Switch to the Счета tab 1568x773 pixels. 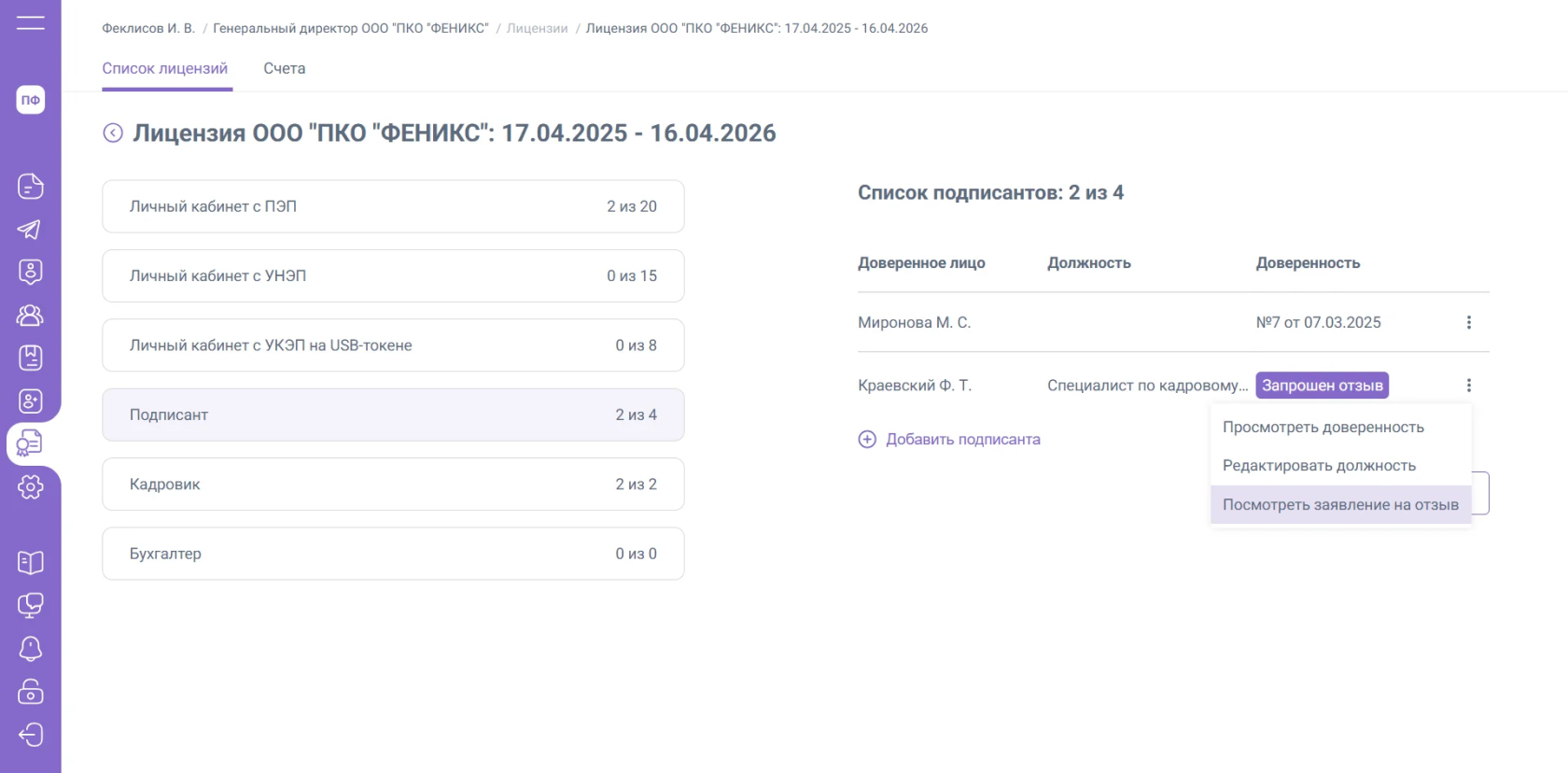pos(284,68)
